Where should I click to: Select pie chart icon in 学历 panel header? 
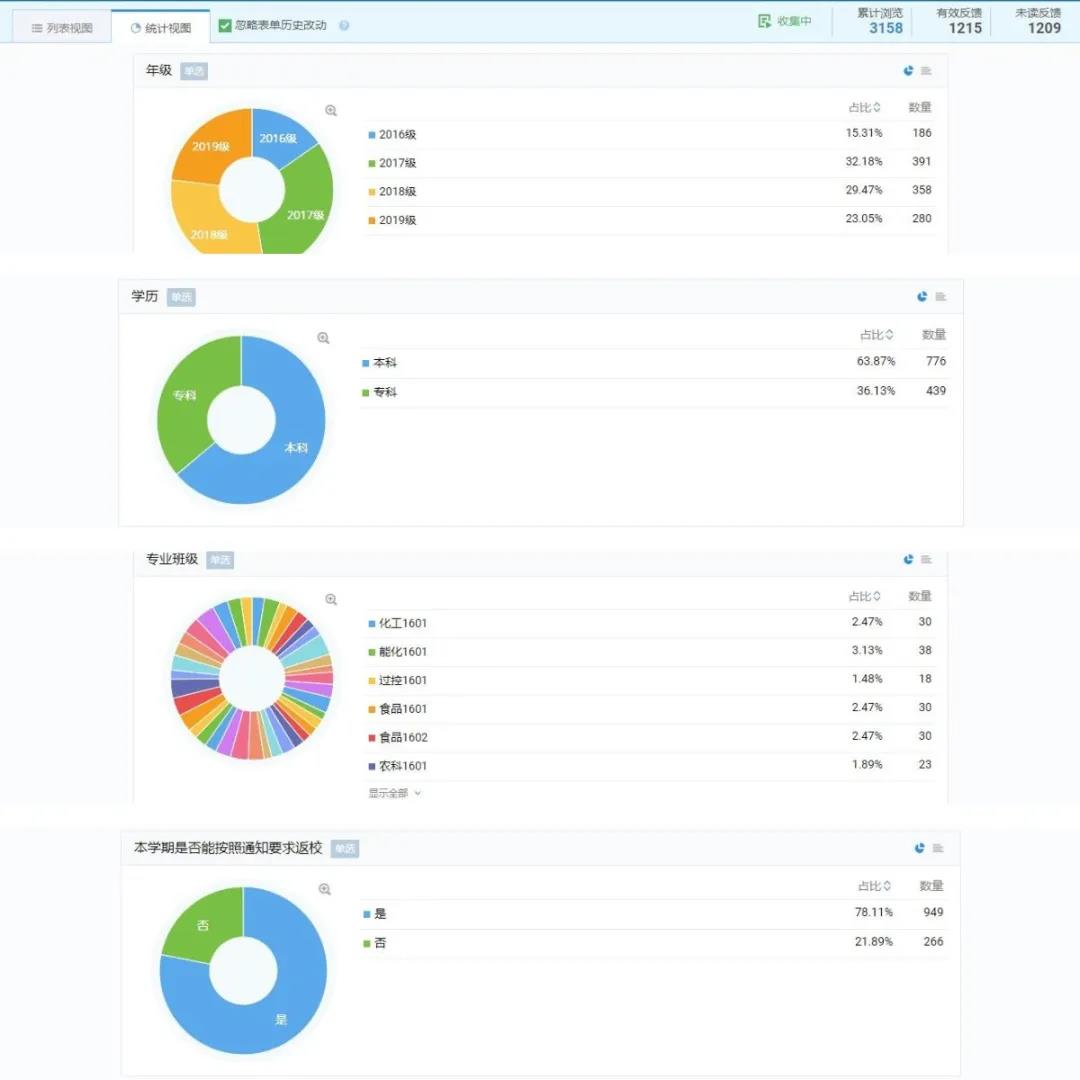point(922,297)
